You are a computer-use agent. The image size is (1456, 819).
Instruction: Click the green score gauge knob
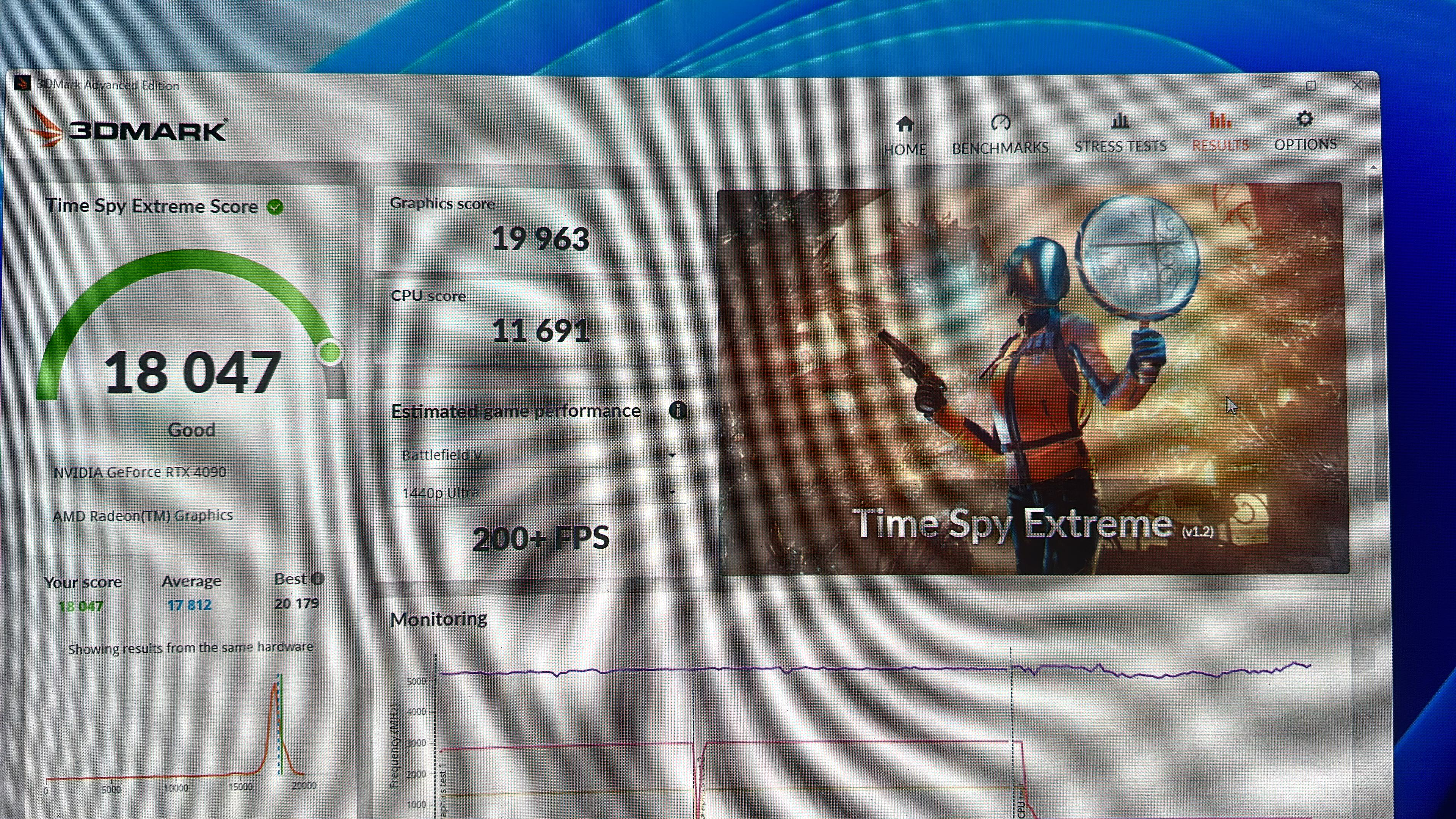click(x=329, y=352)
